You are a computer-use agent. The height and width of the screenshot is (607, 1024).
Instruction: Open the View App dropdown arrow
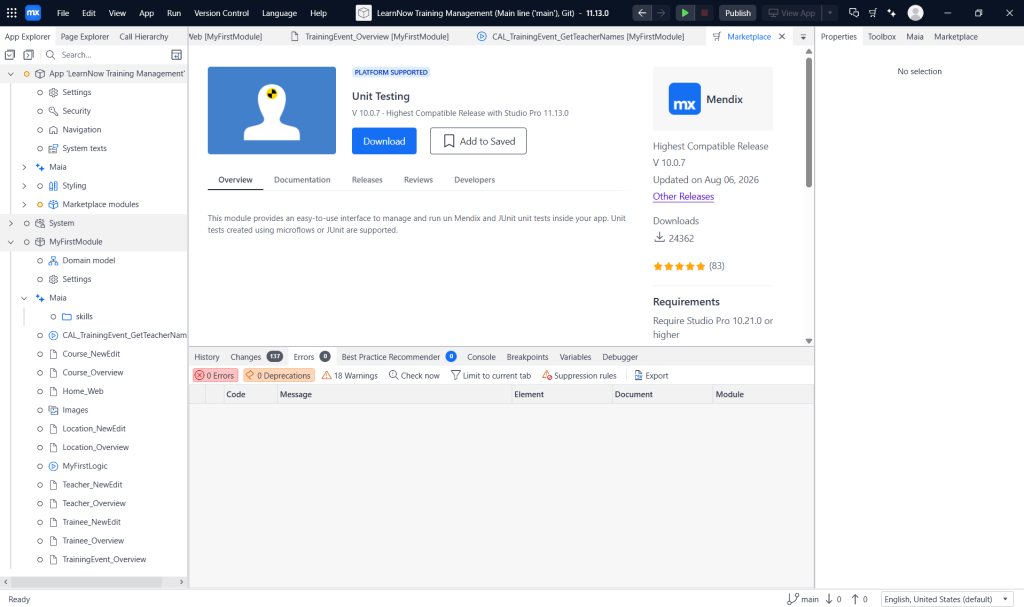pos(829,12)
